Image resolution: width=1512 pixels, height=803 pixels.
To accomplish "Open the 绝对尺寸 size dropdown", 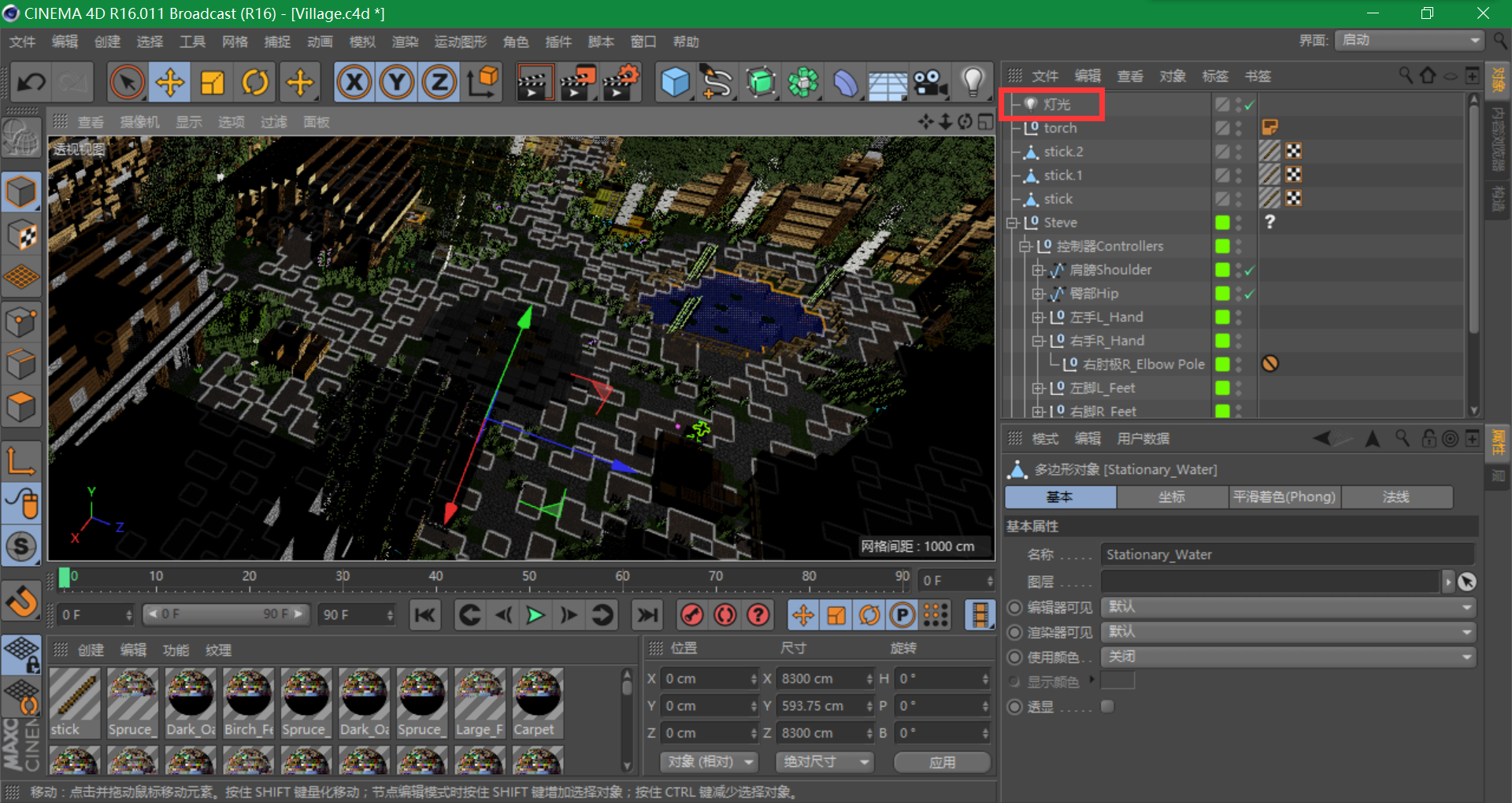I will 825,762.
